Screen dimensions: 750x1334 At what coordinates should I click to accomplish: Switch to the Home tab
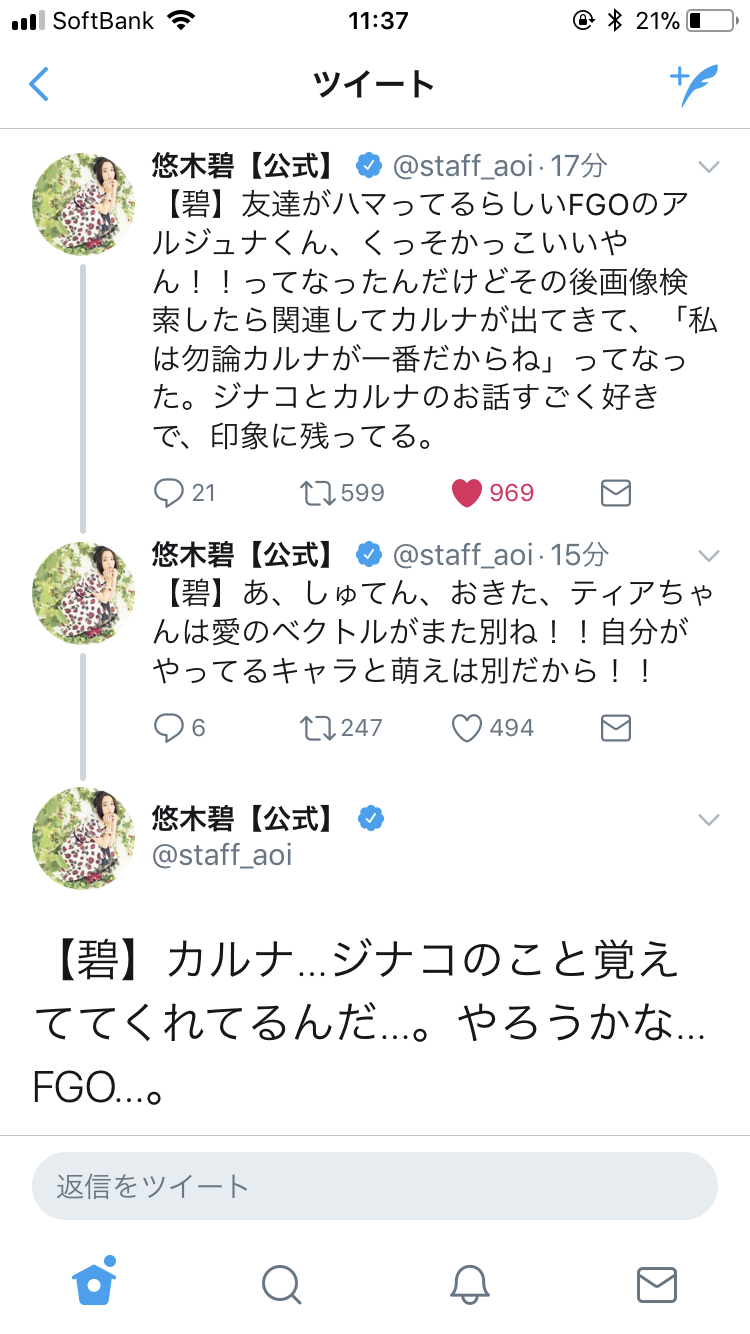click(x=94, y=1283)
